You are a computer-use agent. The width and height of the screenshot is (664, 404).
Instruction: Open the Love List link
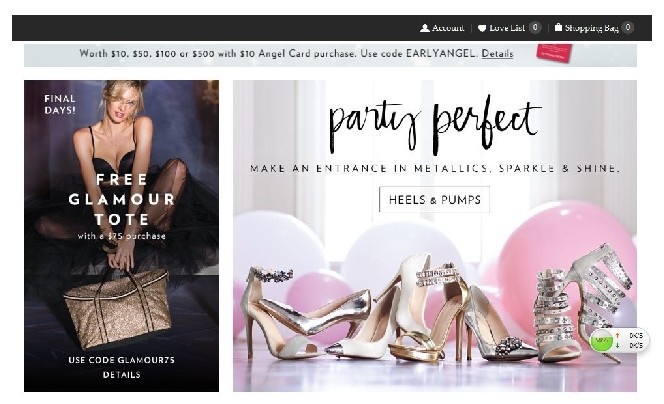507,28
